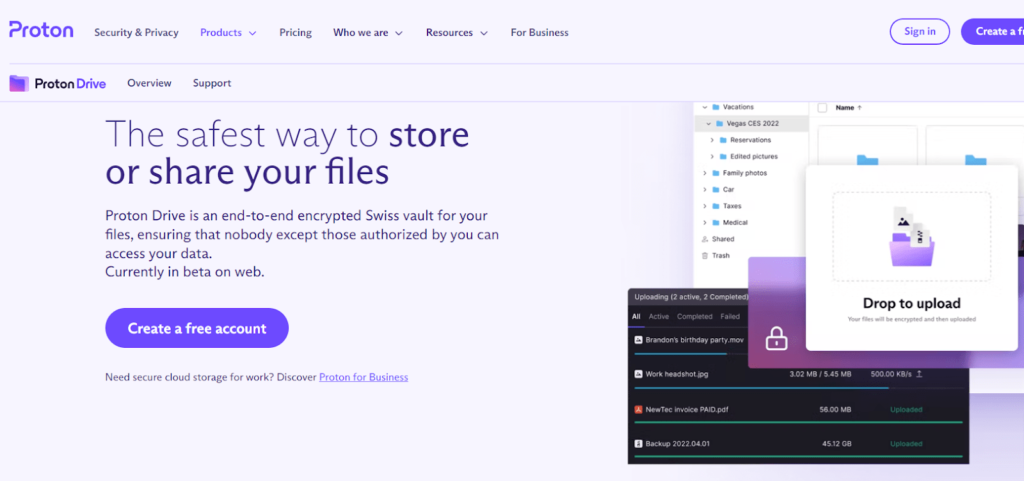Screen dimensions: 1024x481
Task: Click the Medical folder icon
Action: tap(716, 223)
